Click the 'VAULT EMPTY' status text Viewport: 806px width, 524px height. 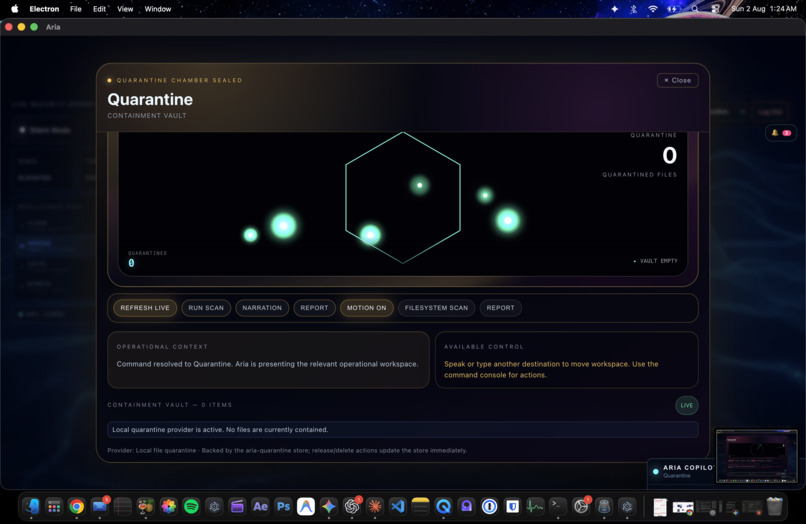click(x=658, y=261)
